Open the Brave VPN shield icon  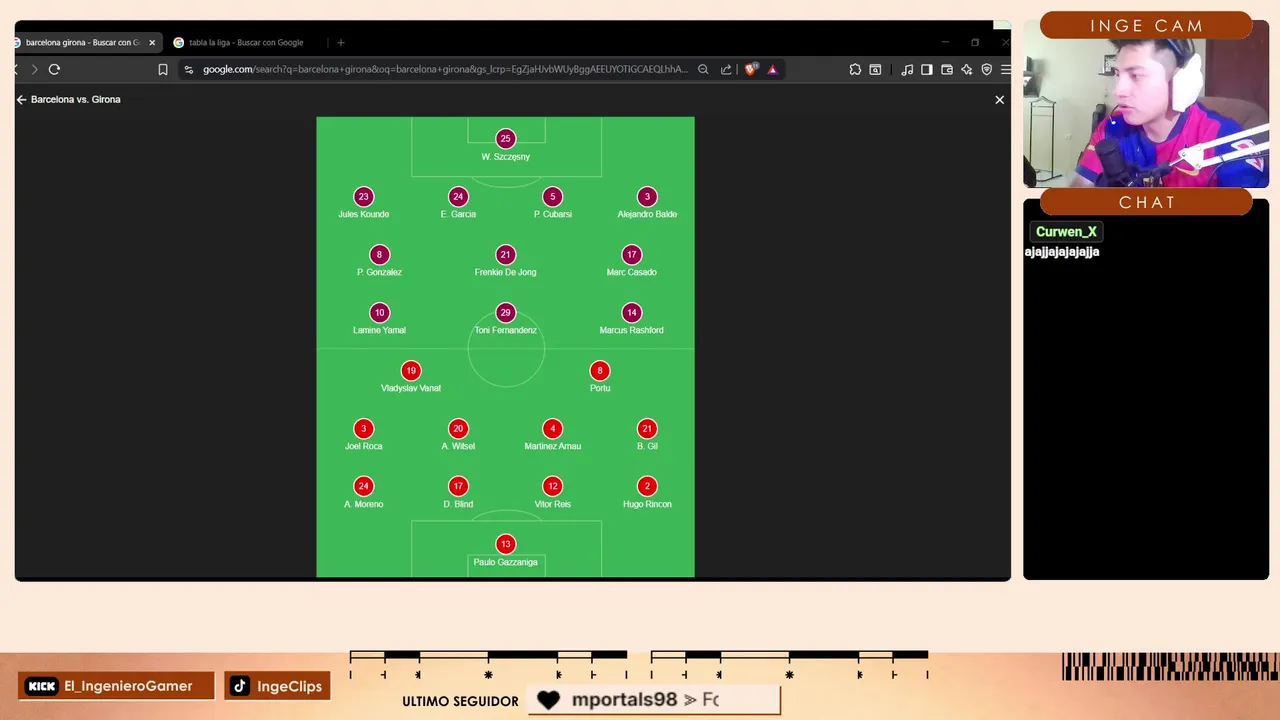click(x=987, y=69)
